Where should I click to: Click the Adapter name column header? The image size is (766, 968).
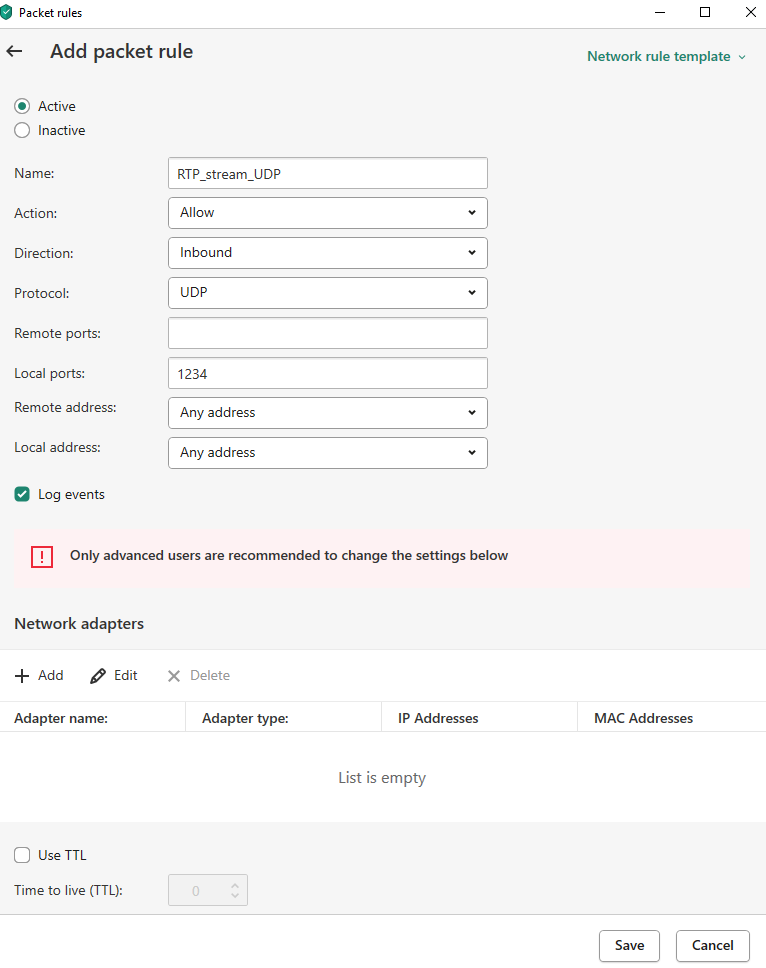[61, 718]
